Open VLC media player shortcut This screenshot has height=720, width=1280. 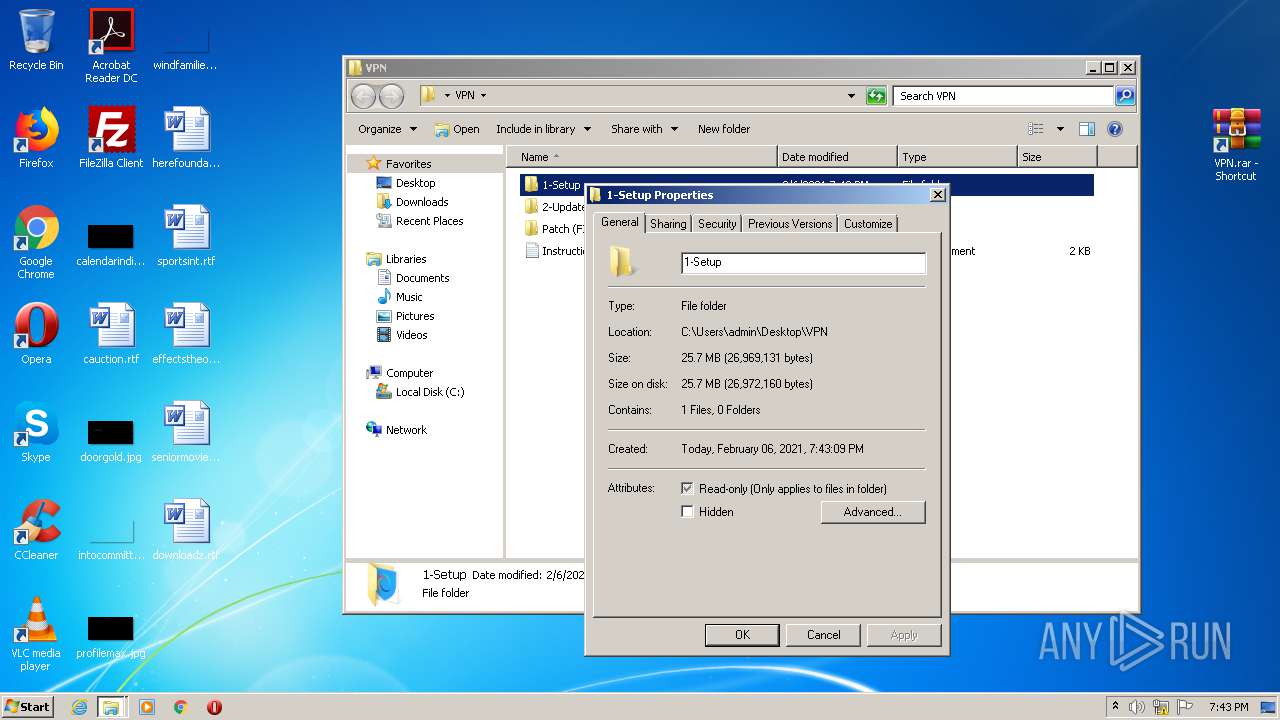pyautogui.click(x=36, y=634)
